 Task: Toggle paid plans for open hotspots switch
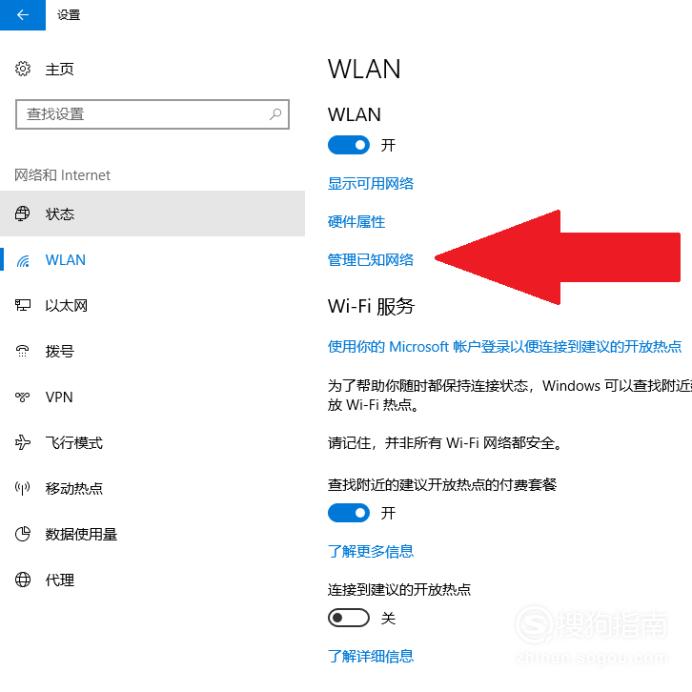pyautogui.click(x=349, y=513)
